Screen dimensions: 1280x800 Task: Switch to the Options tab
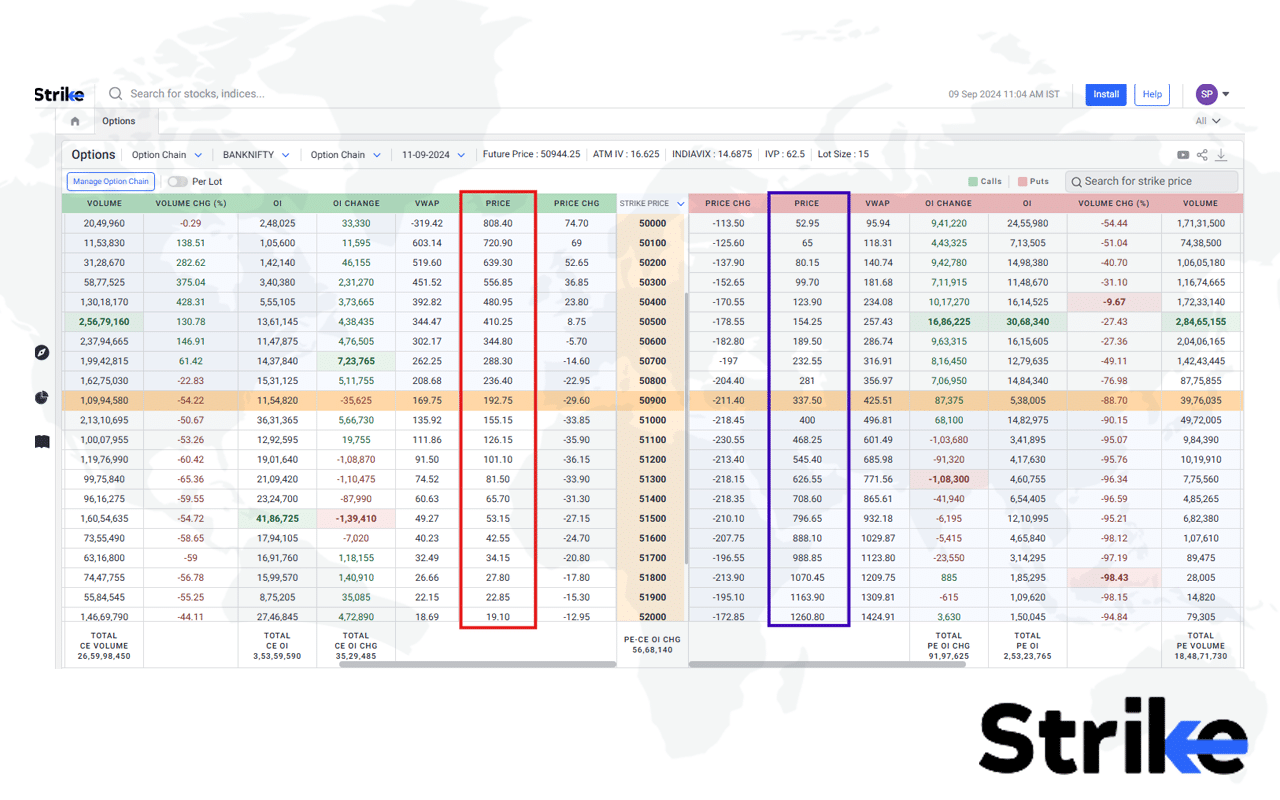[x=120, y=120]
